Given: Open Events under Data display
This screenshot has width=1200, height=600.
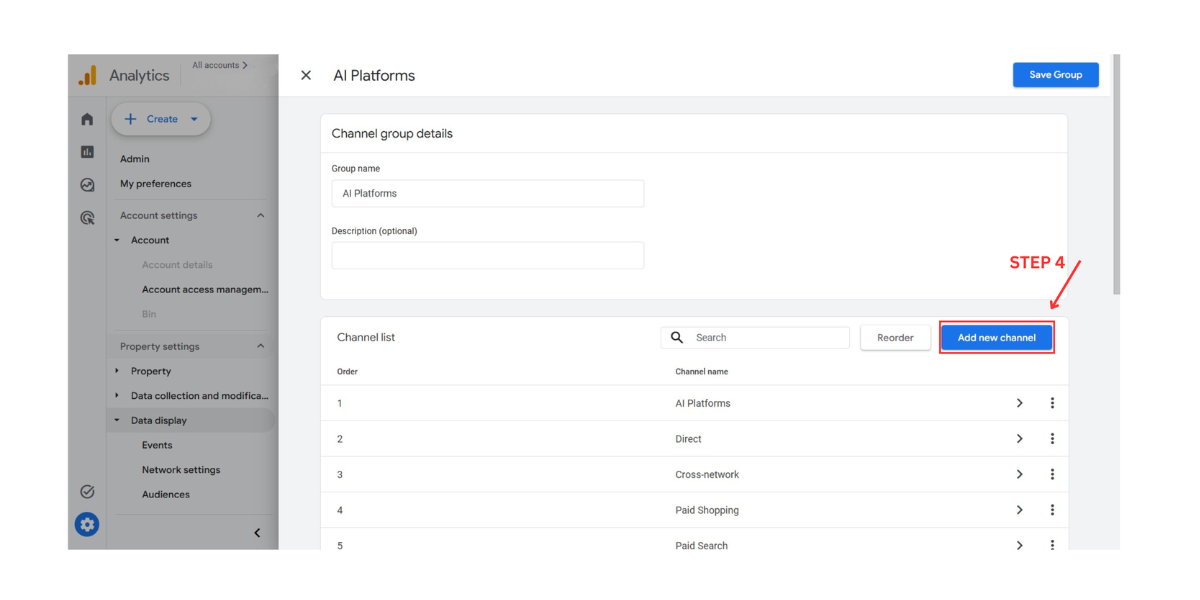Looking at the screenshot, I should [x=157, y=445].
